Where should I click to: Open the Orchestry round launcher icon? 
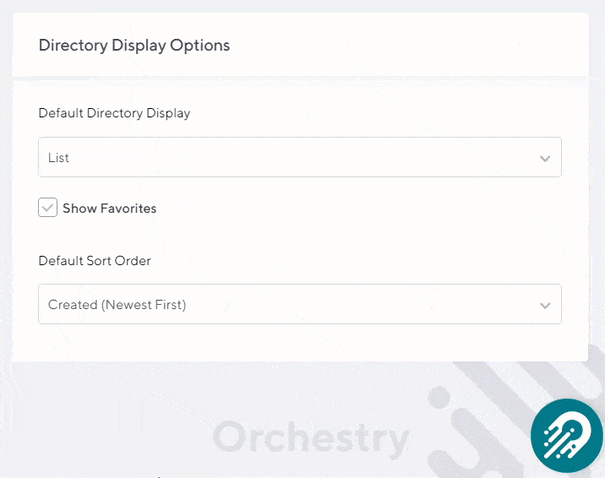click(x=566, y=434)
